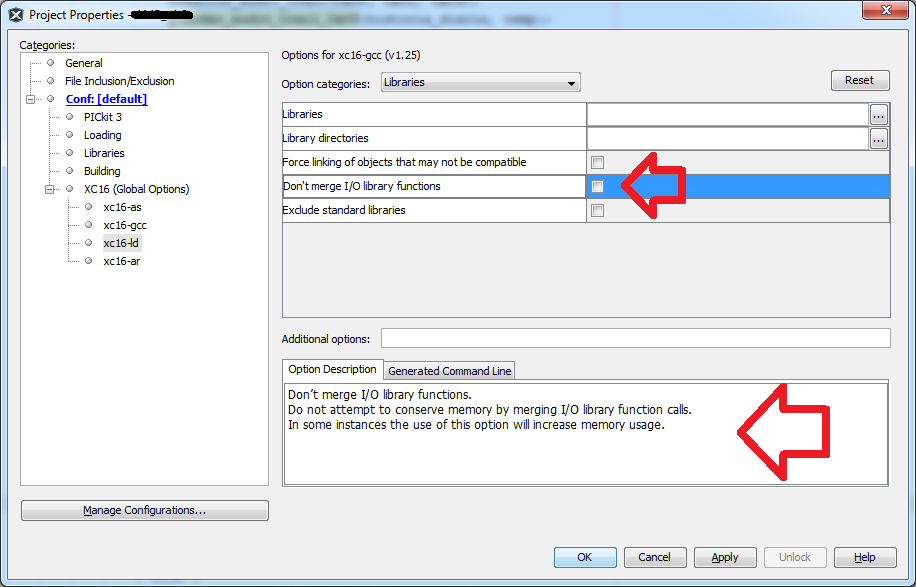Image resolution: width=916 pixels, height=587 pixels.
Task: Select xc16-ld tree item
Action: click(x=121, y=243)
